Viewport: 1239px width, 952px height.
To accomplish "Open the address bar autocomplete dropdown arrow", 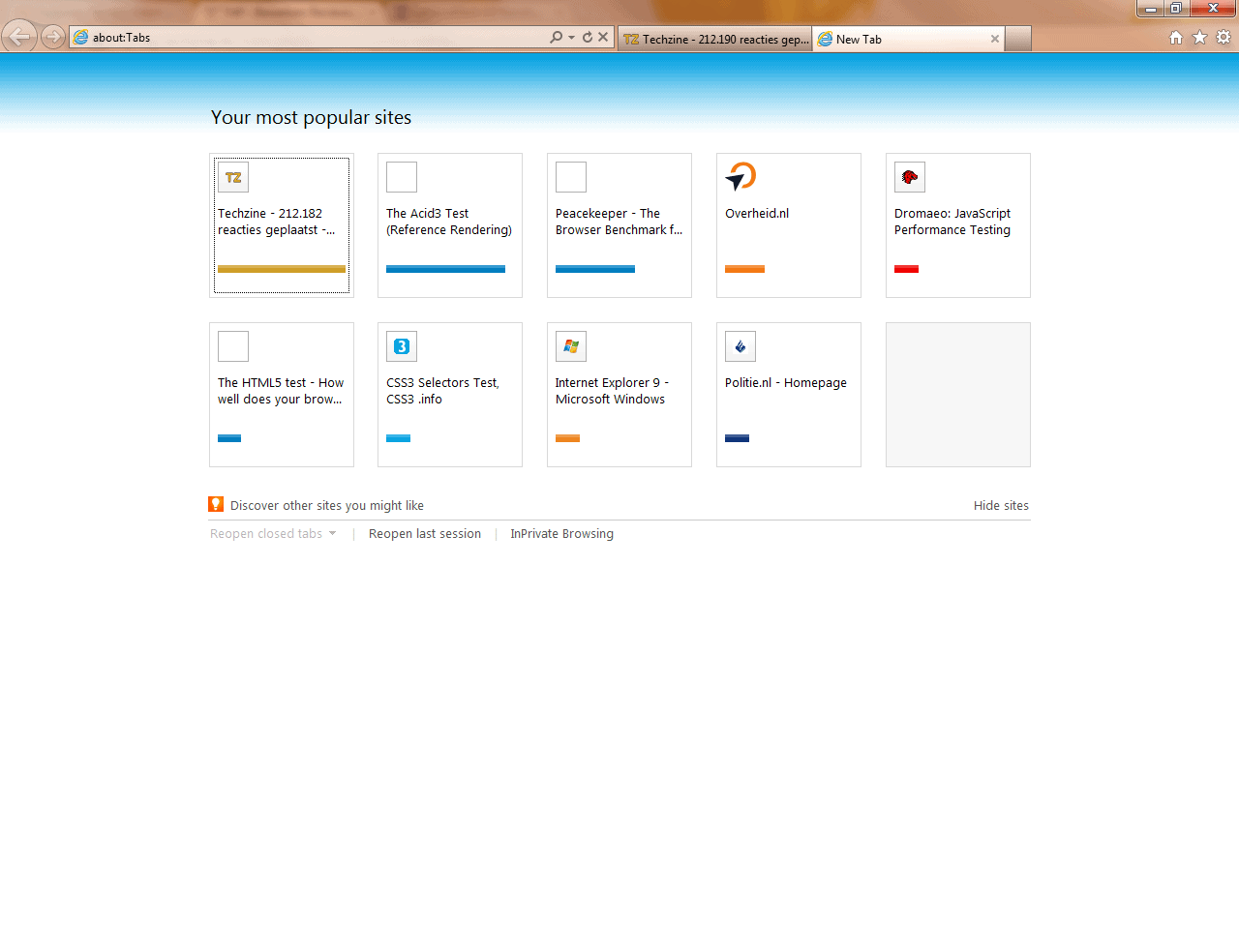I will point(571,37).
